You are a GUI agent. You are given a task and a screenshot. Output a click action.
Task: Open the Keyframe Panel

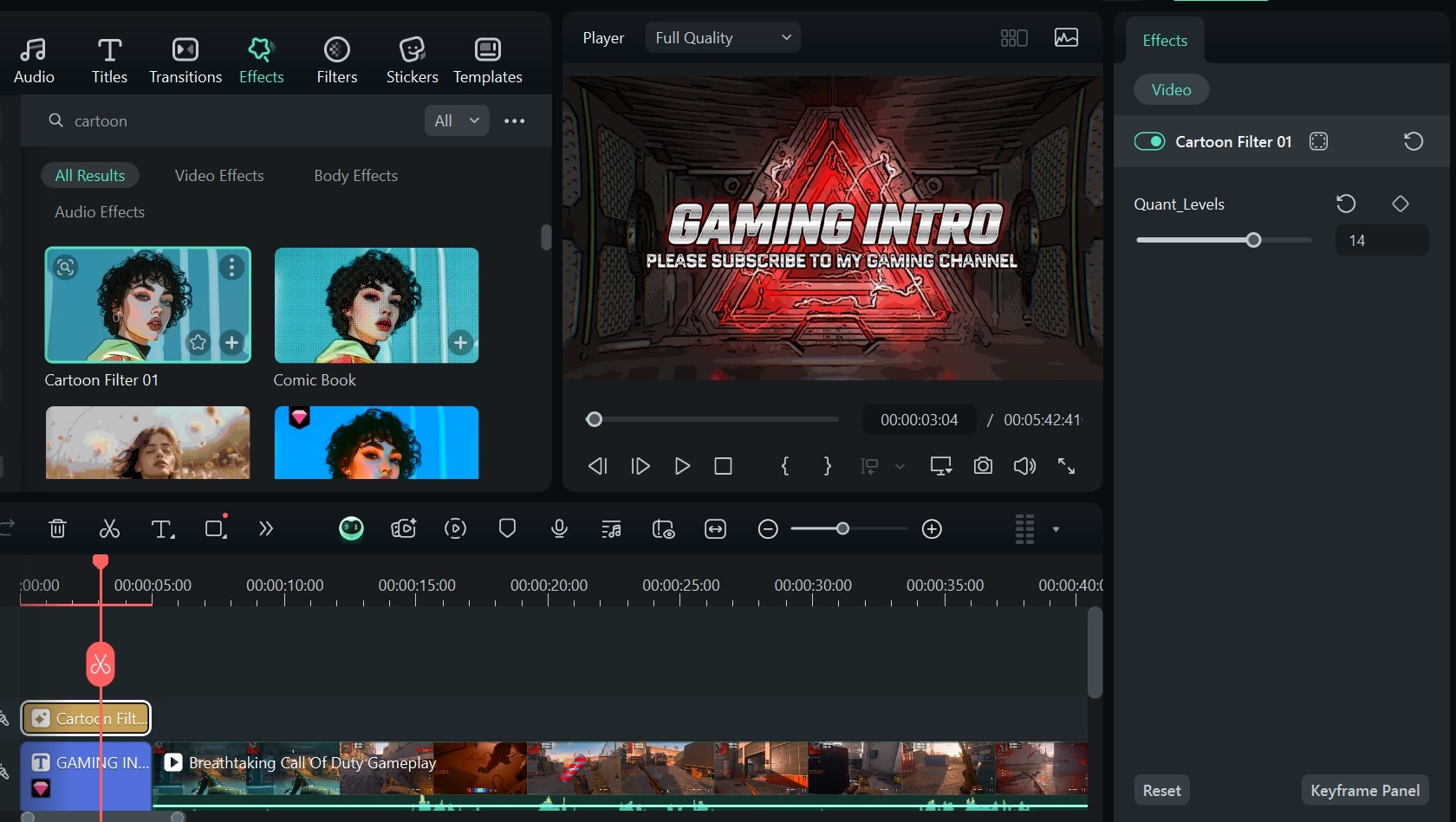tap(1365, 790)
